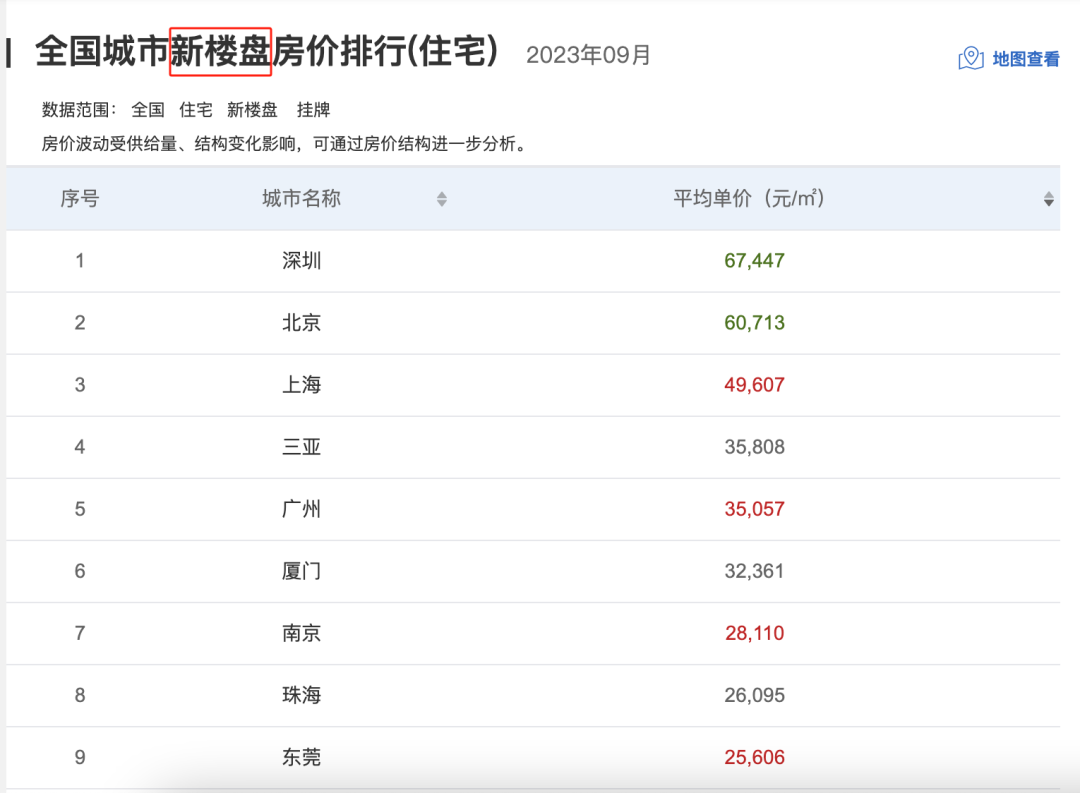Image resolution: width=1080 pixels, height=793 pixels.
Task: Toggle ascending sort for the city name column
Action: click(x=440, y=199)
